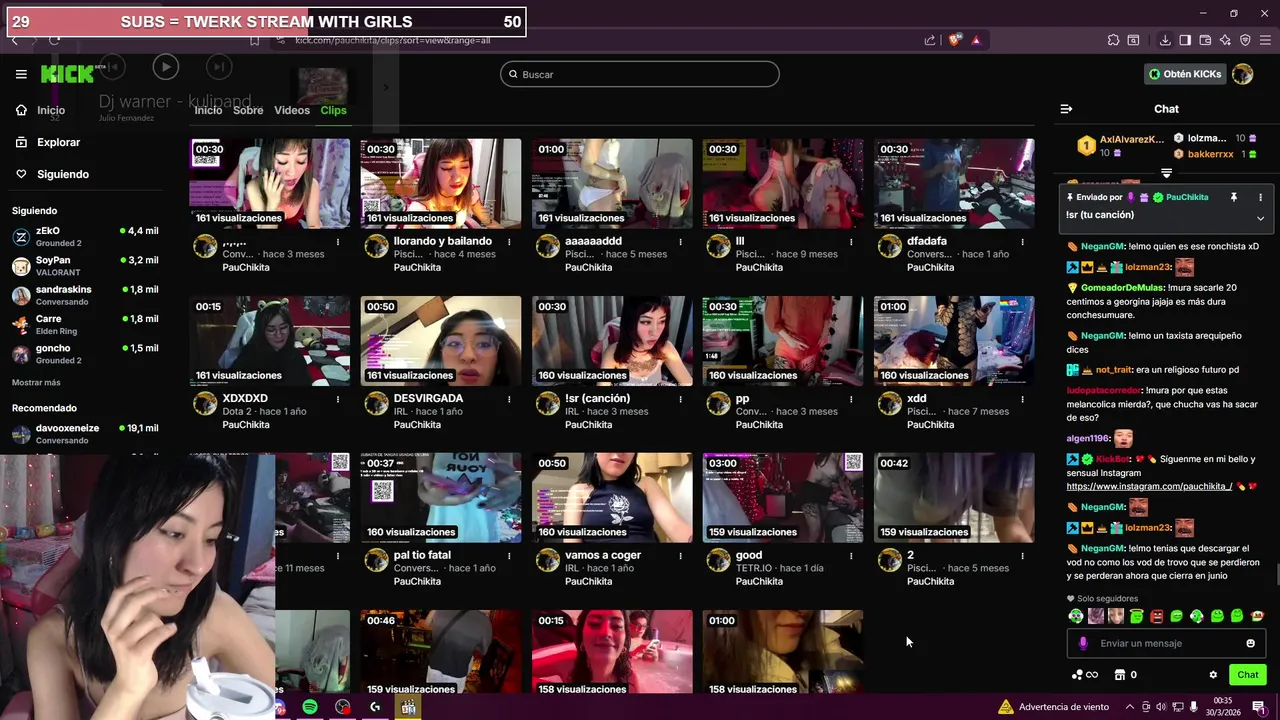Open the chat shop icon showing 0
This screenshot has height=720, width=1280.
(x=1126, y=675)
